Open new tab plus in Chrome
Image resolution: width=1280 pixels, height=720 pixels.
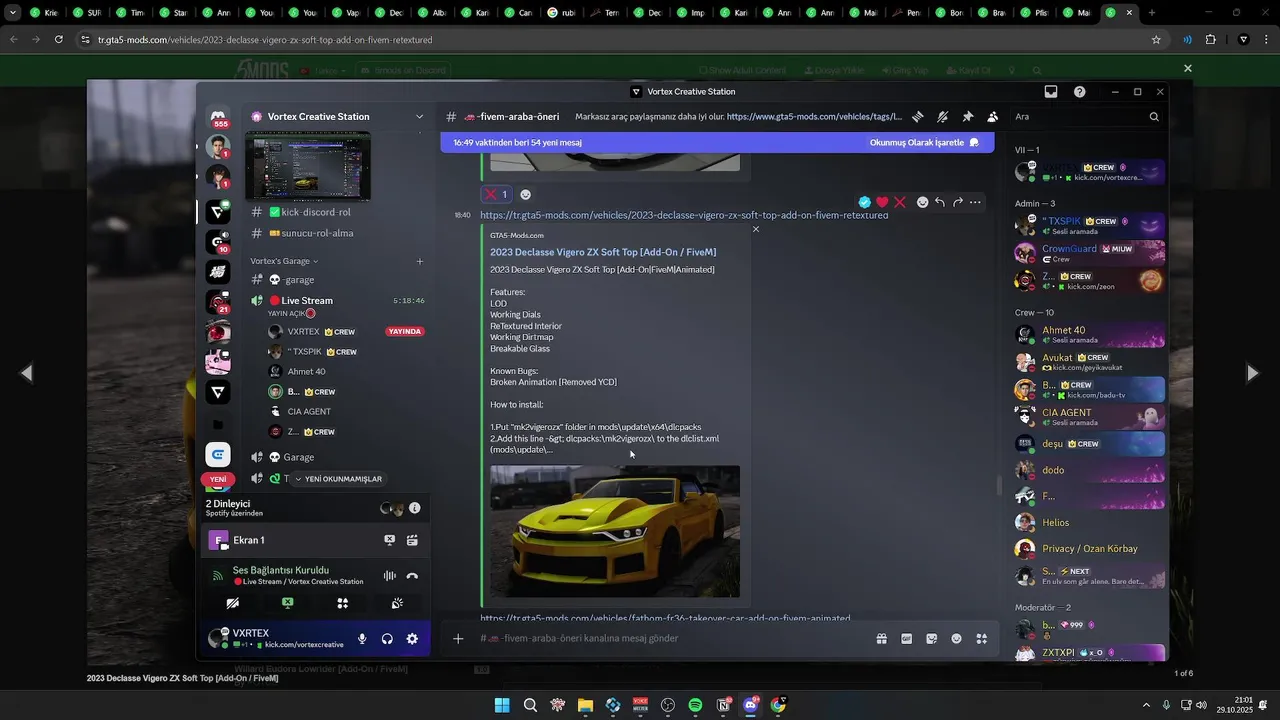click(1152, 13)
